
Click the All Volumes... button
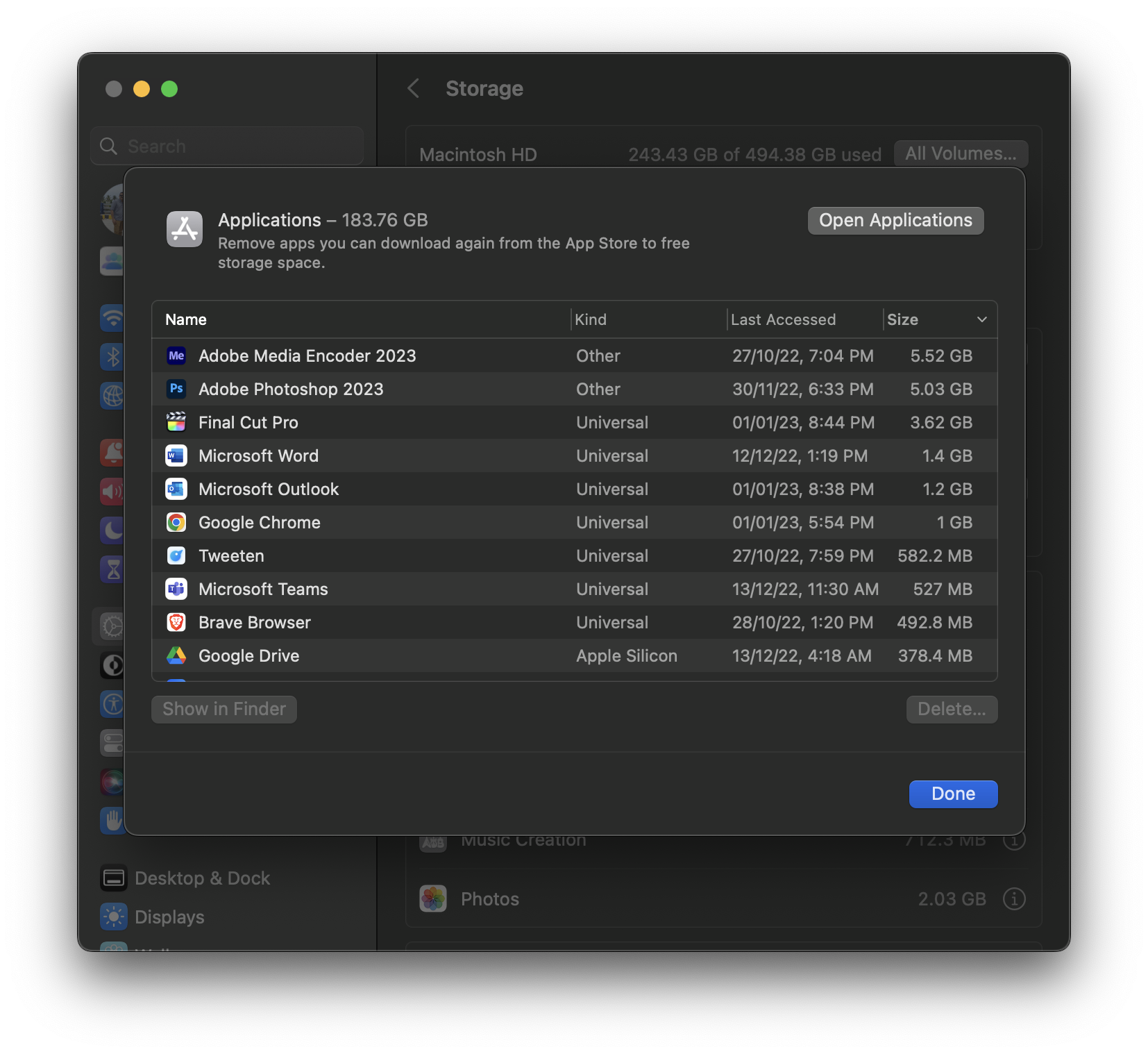pos(961,153)
